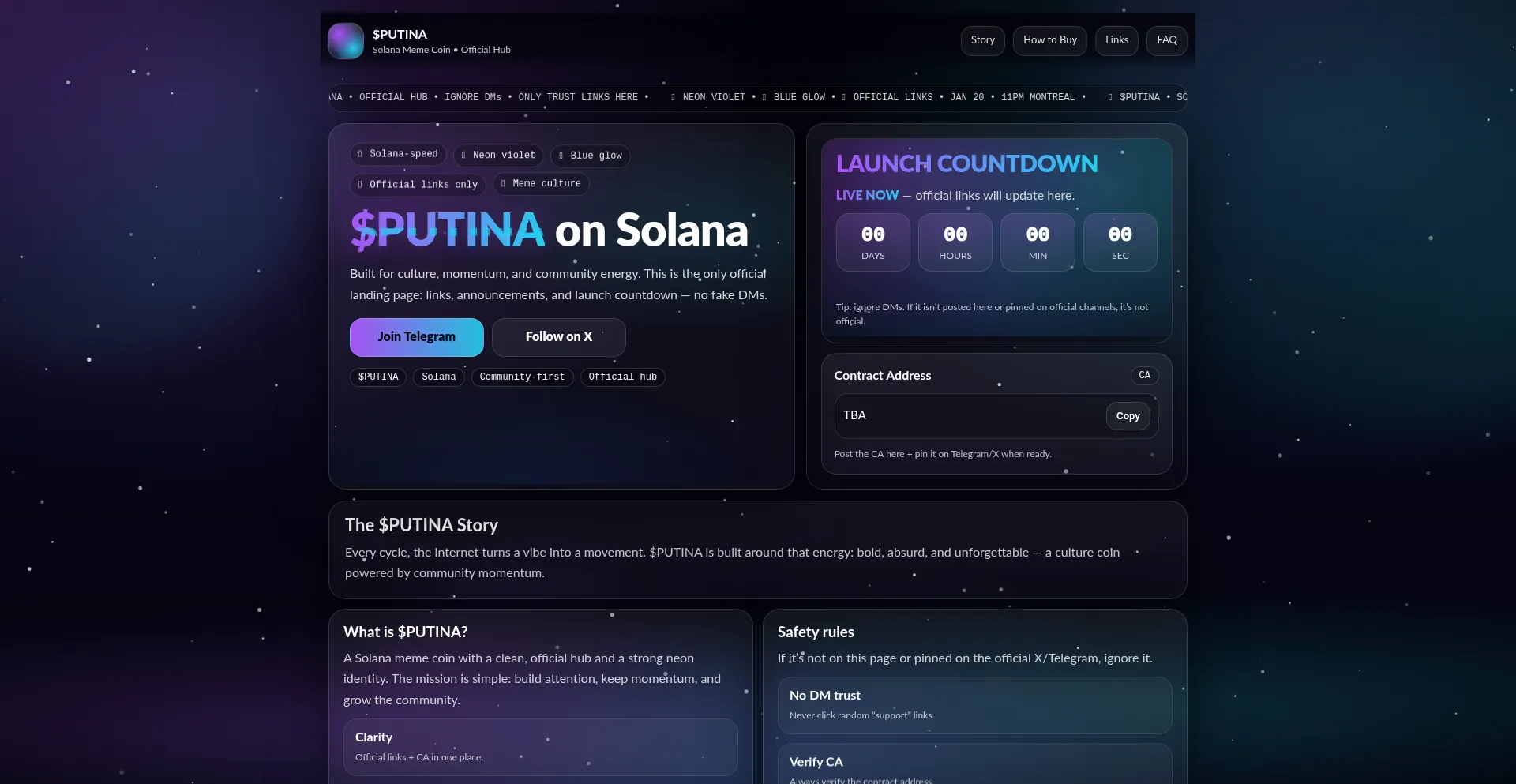Open the Story nav link
The height and width of the screenshot is (784, 1516).
coord(982,40)
